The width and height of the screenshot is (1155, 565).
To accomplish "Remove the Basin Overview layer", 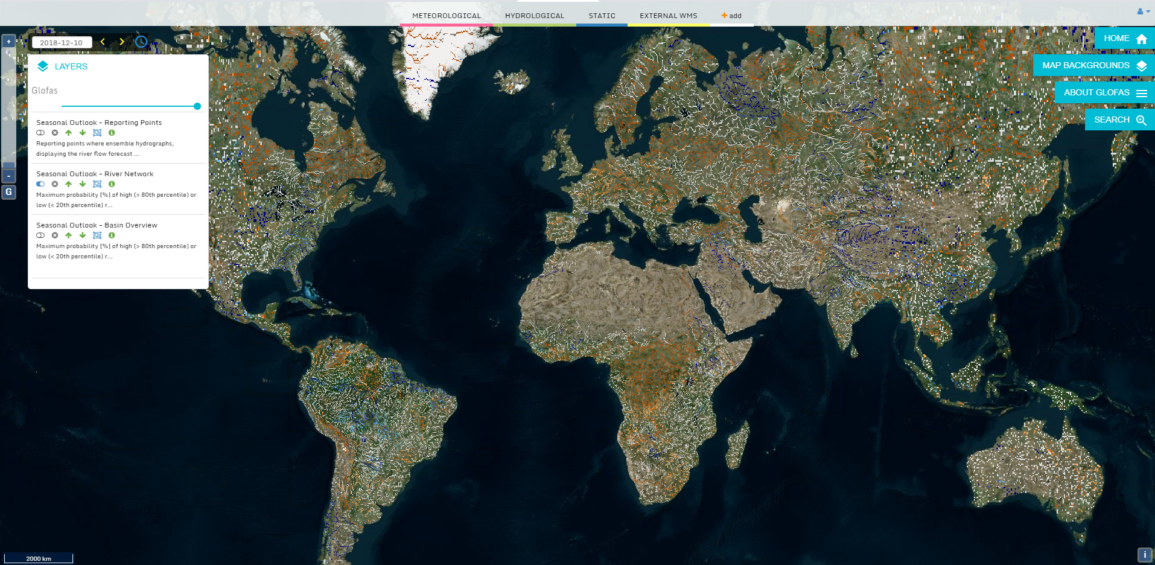I will coord(55,235).
